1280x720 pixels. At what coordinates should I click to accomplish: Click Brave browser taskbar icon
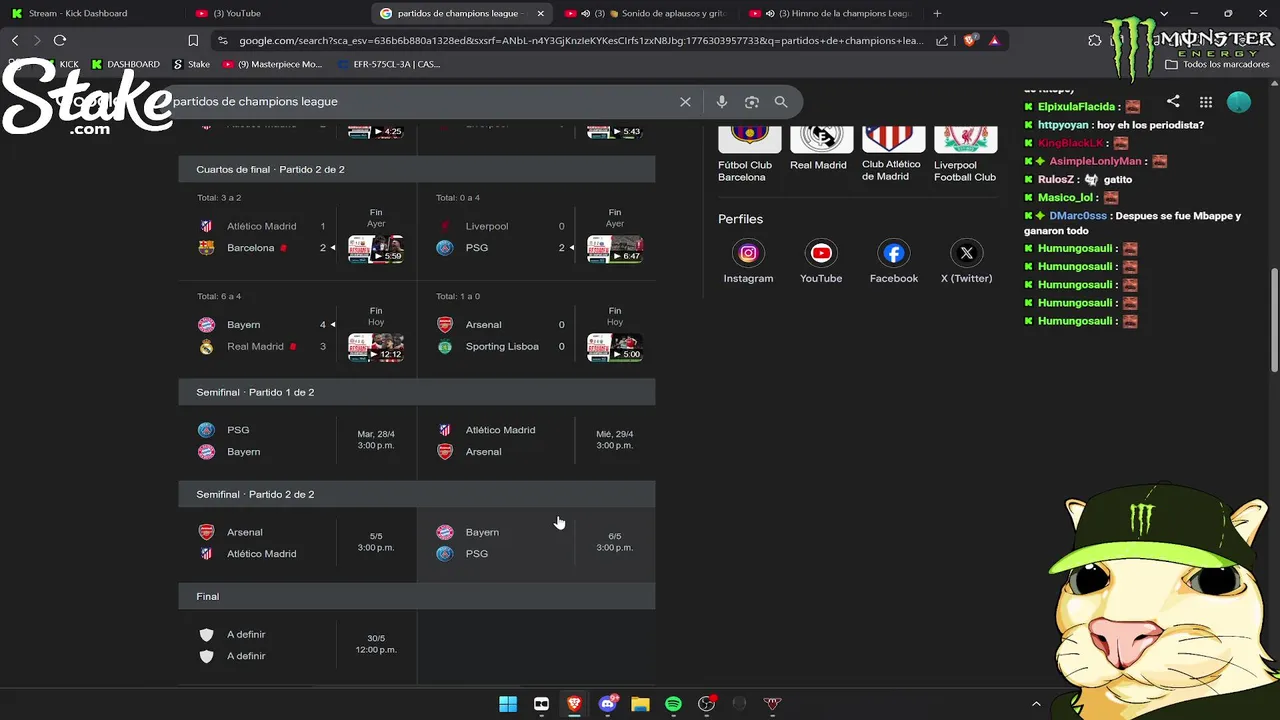pyautogui.click(x=574, y=704)
